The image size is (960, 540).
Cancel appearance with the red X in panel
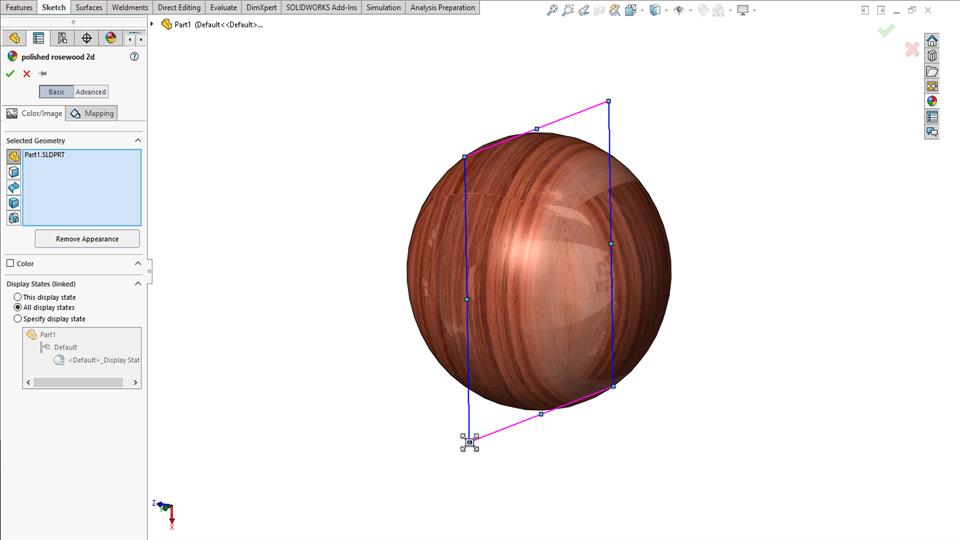point(27,73)
